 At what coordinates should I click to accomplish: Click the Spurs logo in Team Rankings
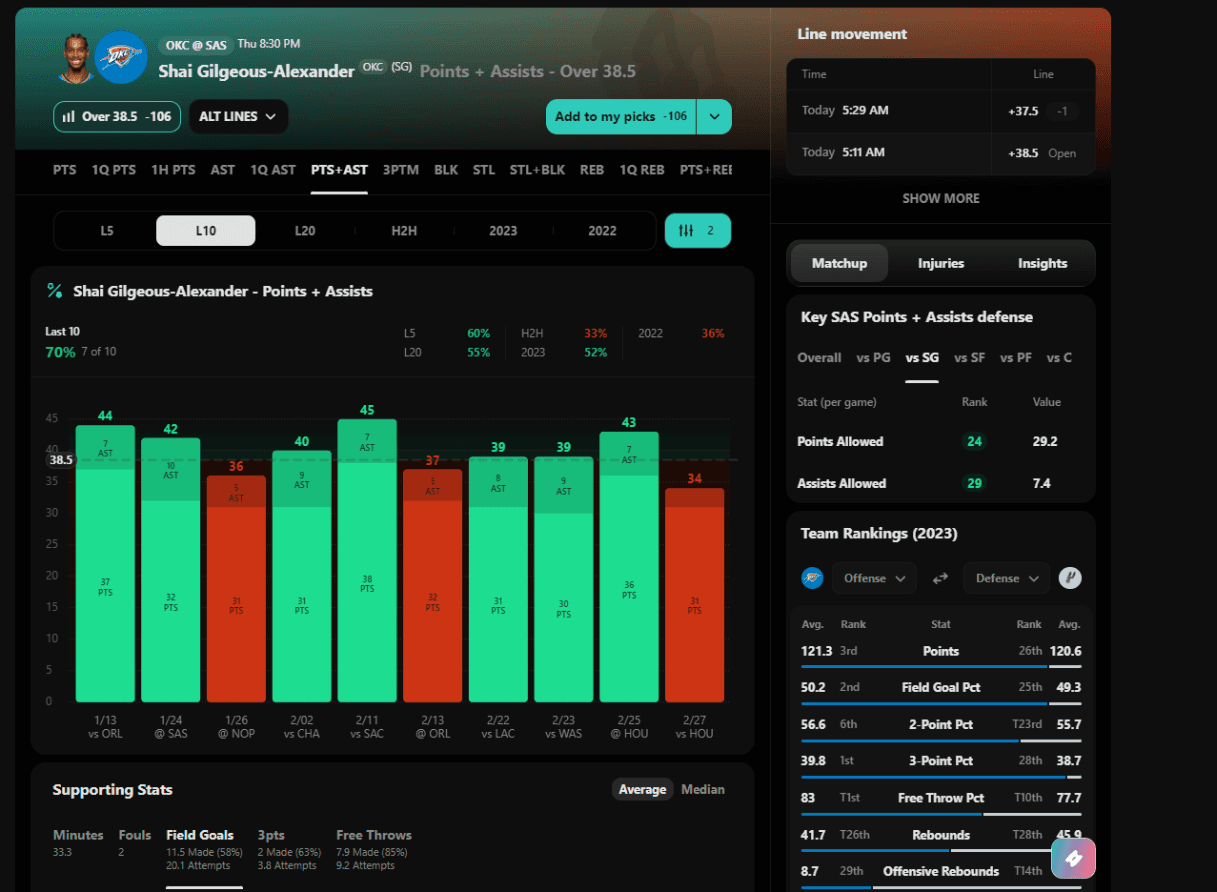click(1070, 578)
